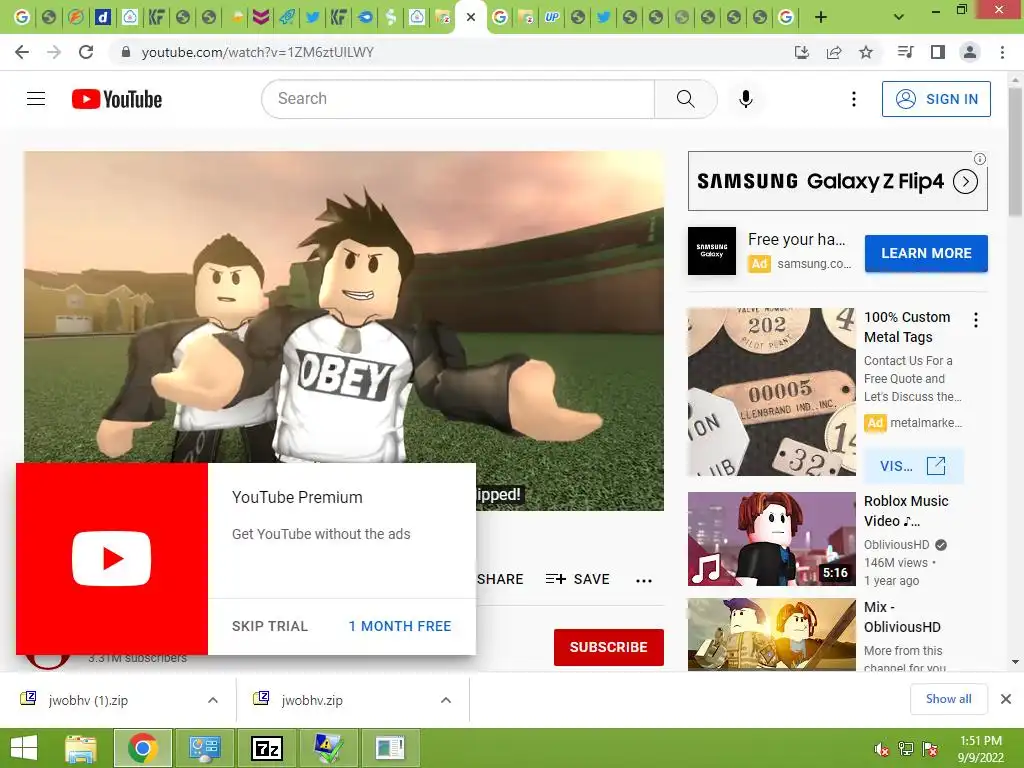1024x768 pixels.
Task: Click the ad info icon on Samsung banner
Action: pyautogui.click(x=980, y=159)
